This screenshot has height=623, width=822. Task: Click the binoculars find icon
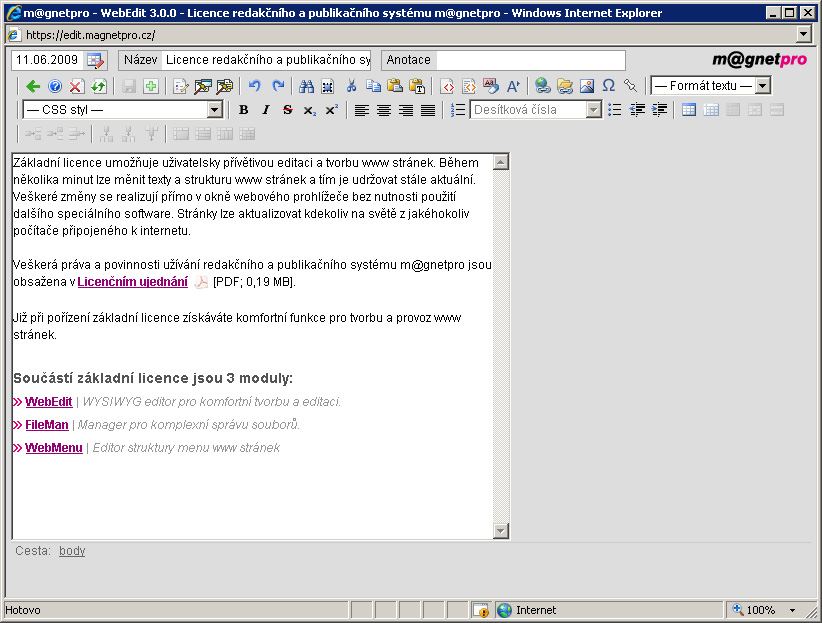[306, 86]
